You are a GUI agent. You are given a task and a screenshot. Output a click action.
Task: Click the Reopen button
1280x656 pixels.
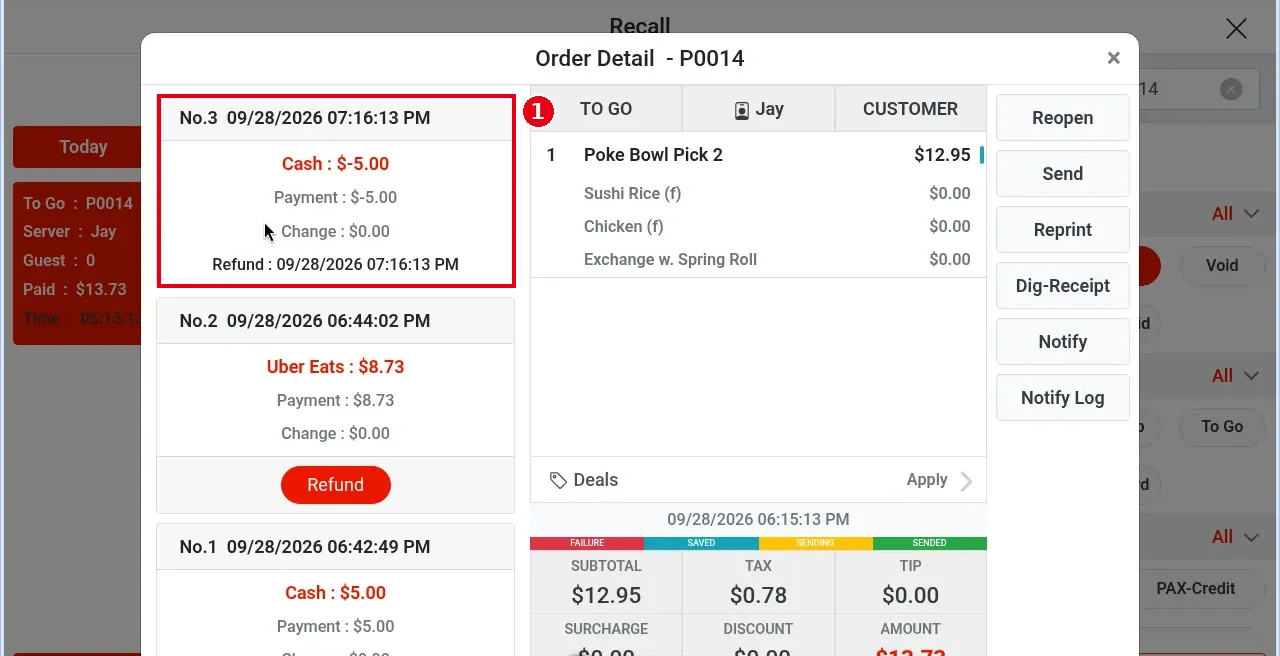click(1062, 118)
